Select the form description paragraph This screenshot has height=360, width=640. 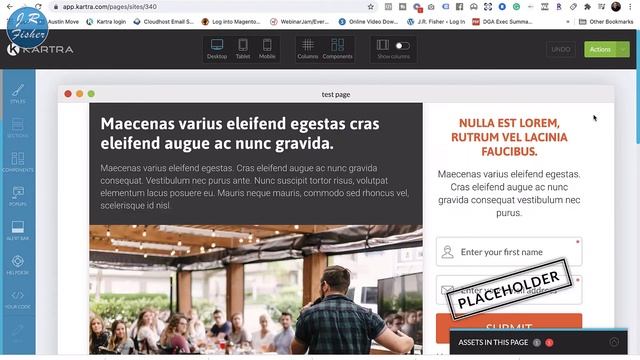[x=509, y=193]
